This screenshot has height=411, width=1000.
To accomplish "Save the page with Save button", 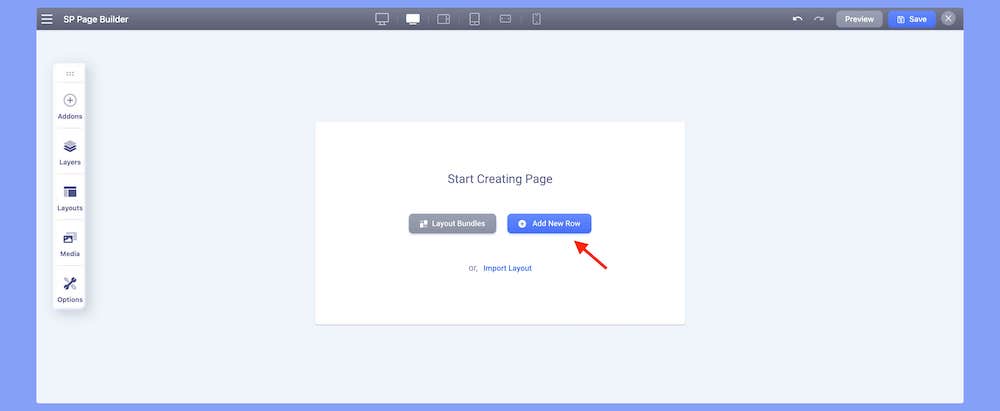I will point(911,19).
